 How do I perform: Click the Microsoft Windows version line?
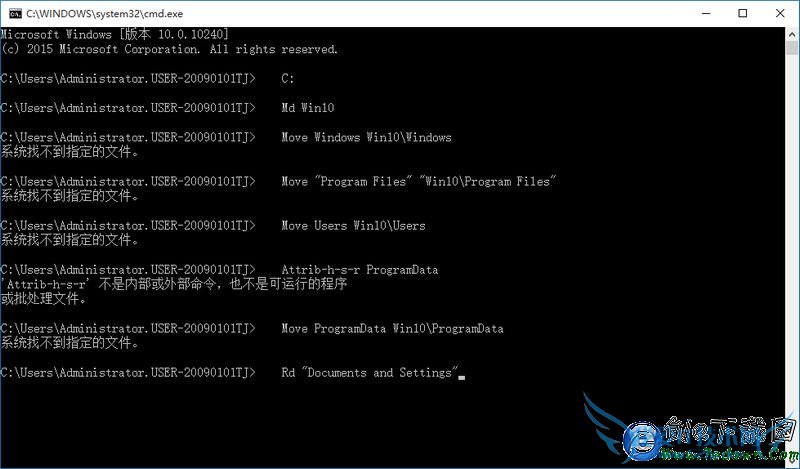pyautogui.click(x=115, y=34)
